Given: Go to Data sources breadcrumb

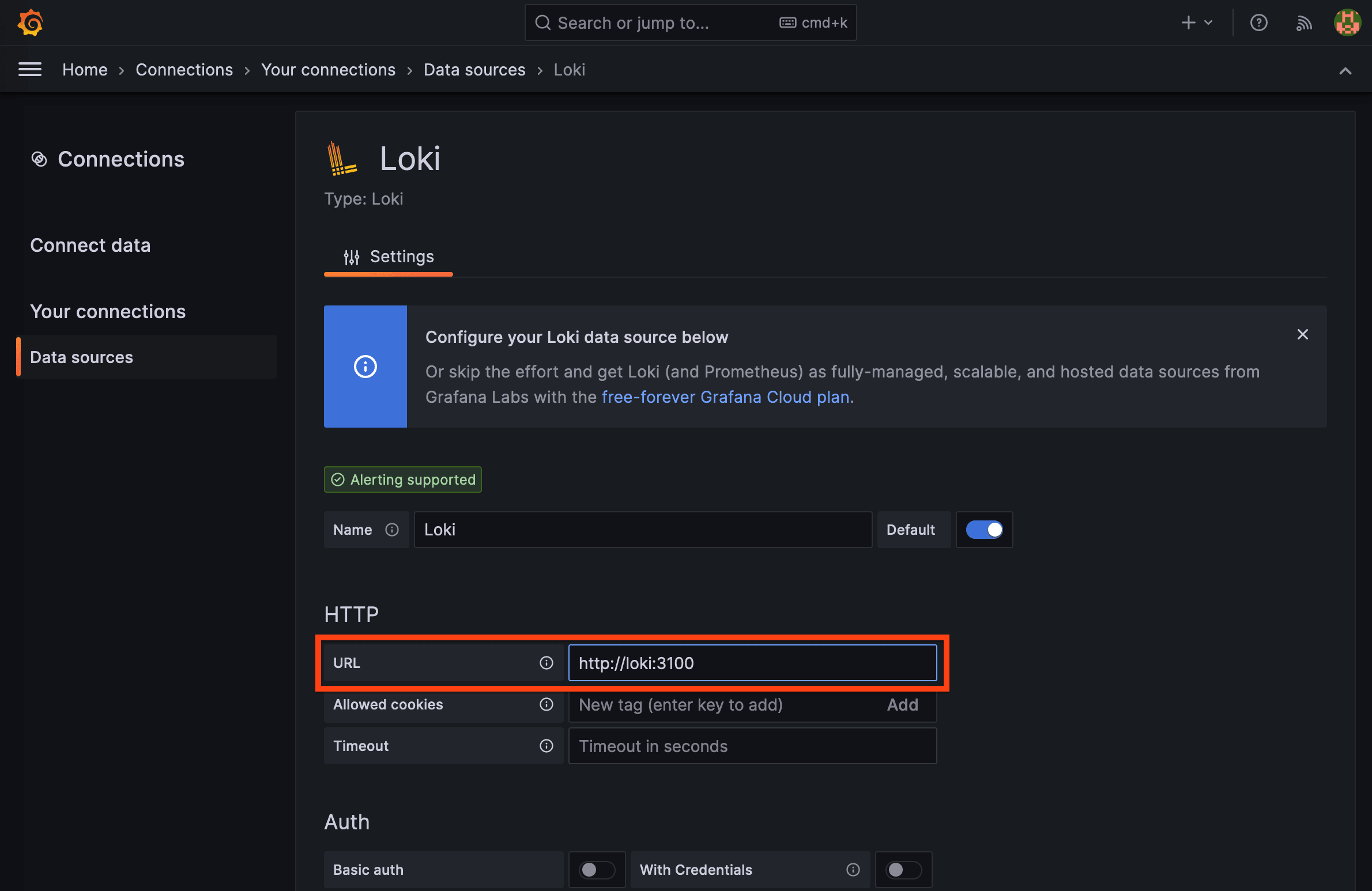Looking at the screenshot, I should pyautogui.click(x=474, y=70).
